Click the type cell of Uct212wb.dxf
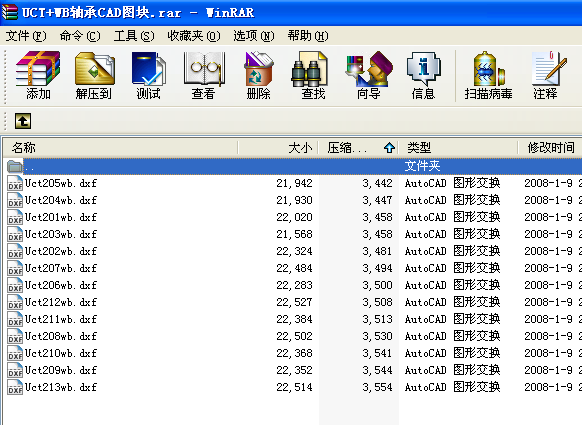Viewport: 582px width, 425px height. (x=452, y=302)
